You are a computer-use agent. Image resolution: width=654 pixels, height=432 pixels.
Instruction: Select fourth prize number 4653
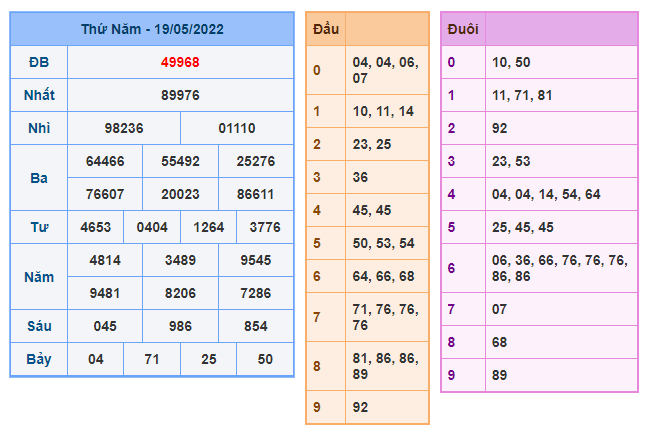pos(96,227)
